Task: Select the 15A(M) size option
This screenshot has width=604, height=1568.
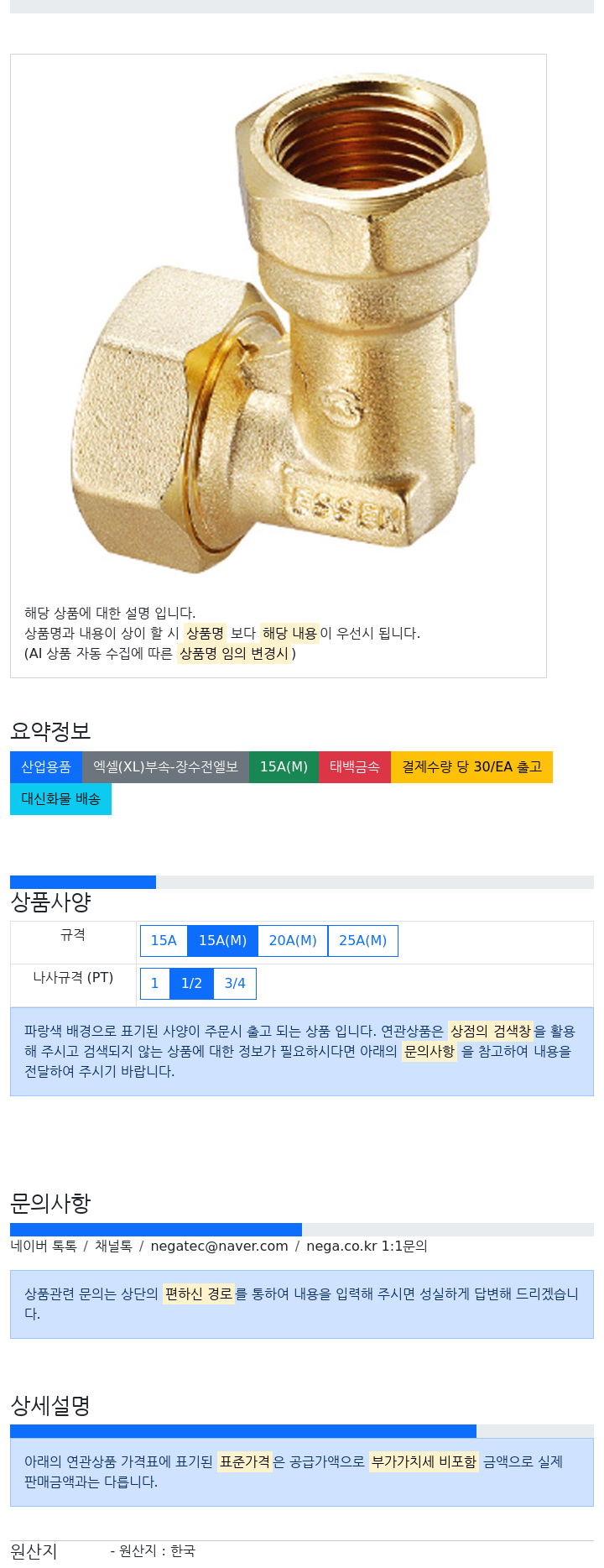Action: (222, 941)
